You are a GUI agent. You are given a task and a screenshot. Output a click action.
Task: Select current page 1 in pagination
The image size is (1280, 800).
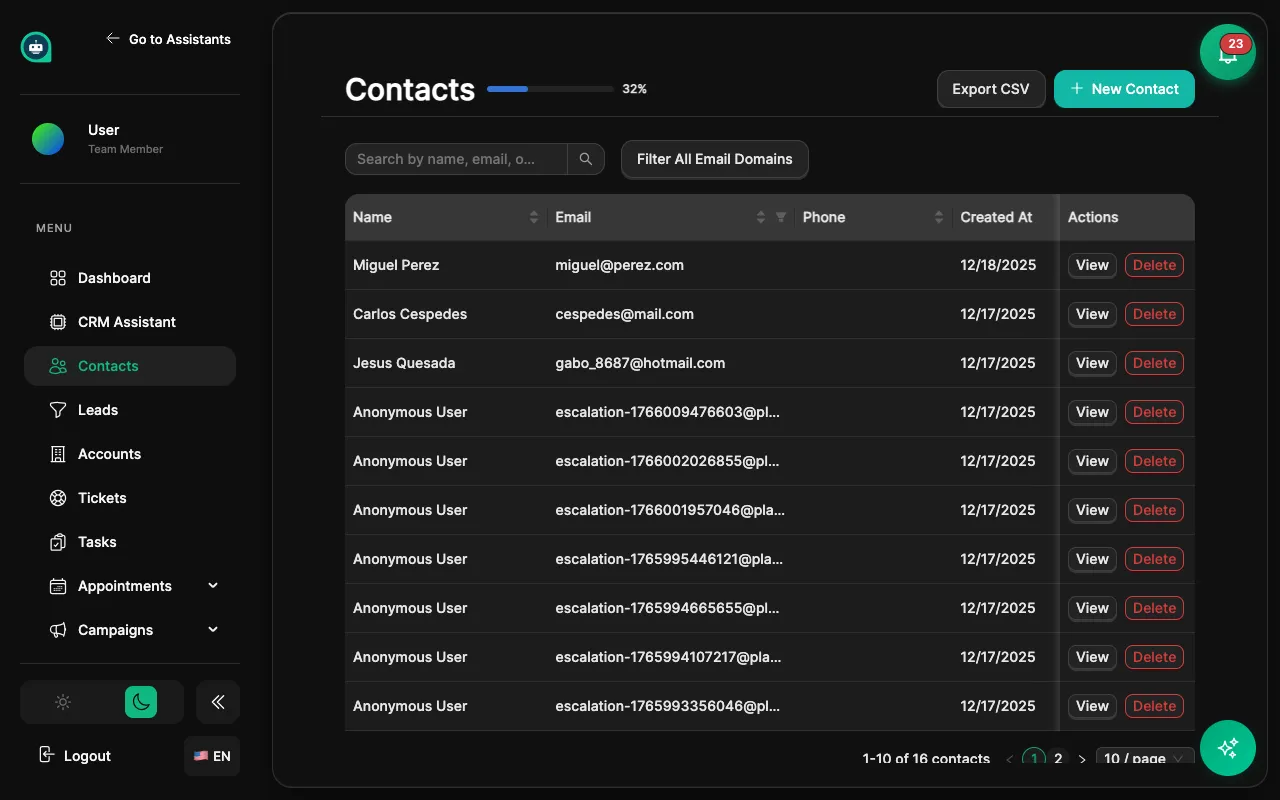click(1034, 759)
